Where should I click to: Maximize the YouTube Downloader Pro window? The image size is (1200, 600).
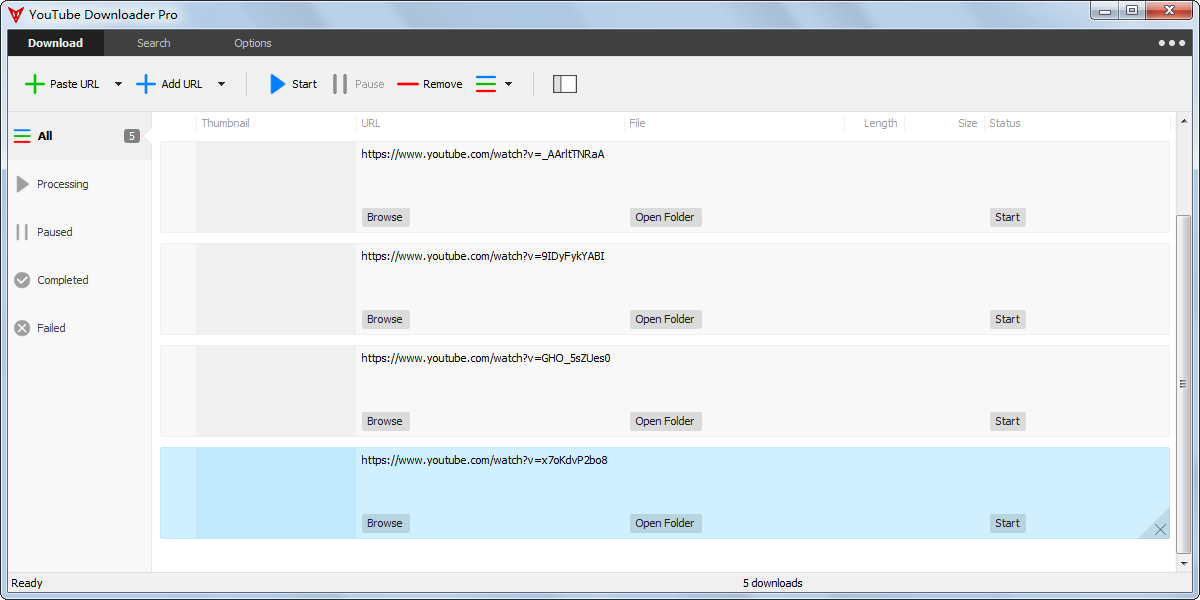point(1132,10)
